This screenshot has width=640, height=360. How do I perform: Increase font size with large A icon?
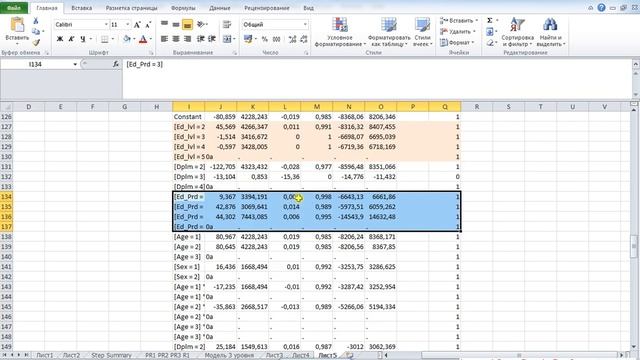tap(137, 25)
